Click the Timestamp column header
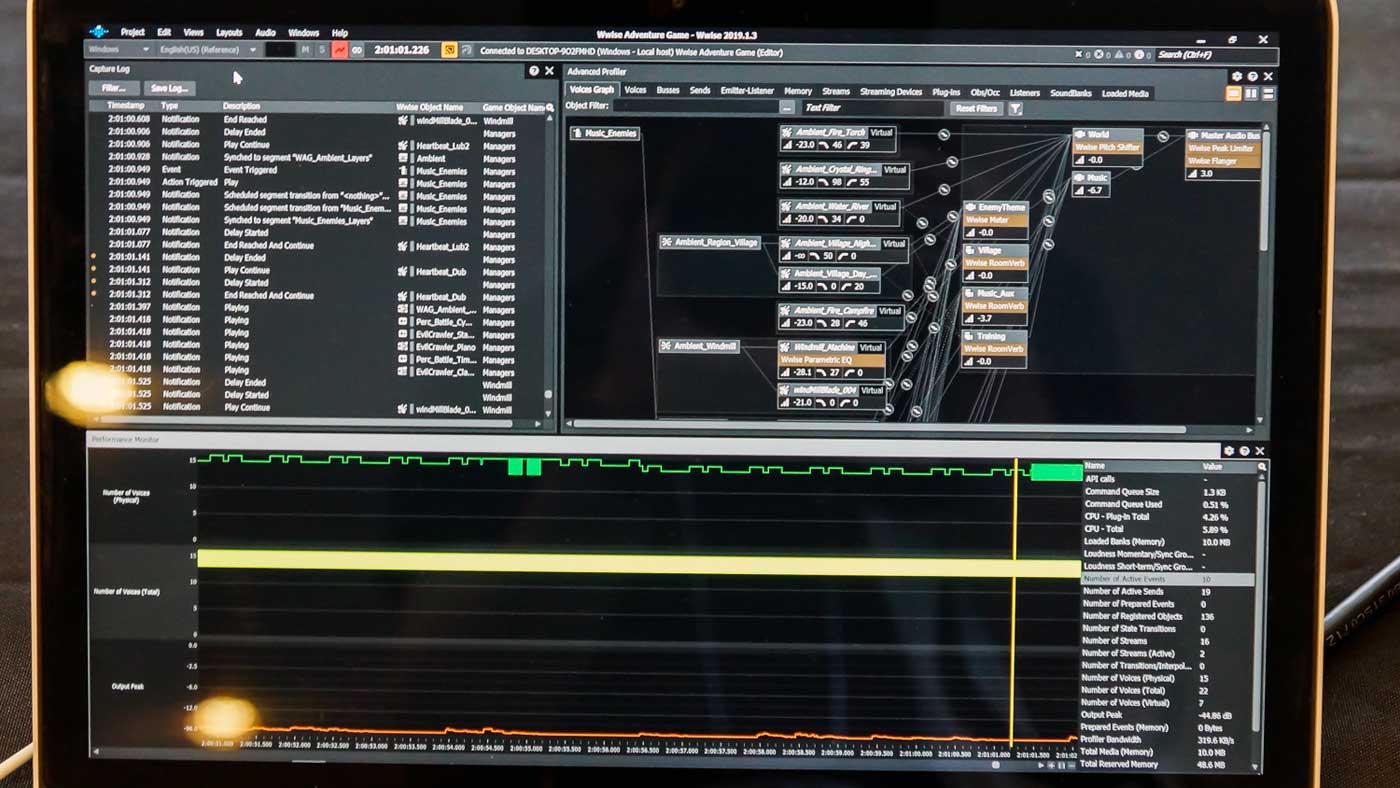Viewport: 1400px width, 788px height. [x=126, y=106]
